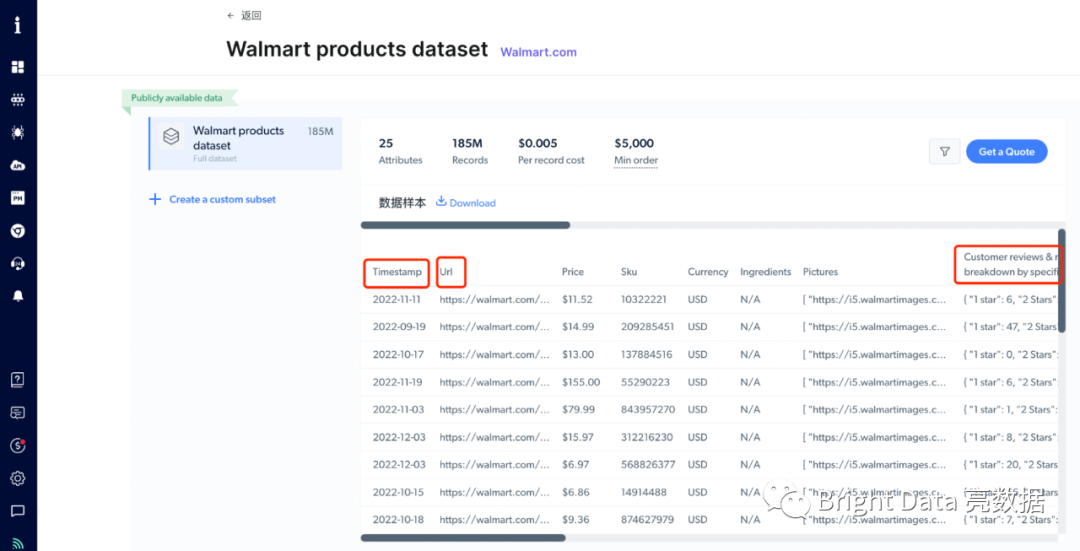Click the top horizontal scrollbar thumb

(466, 225)
